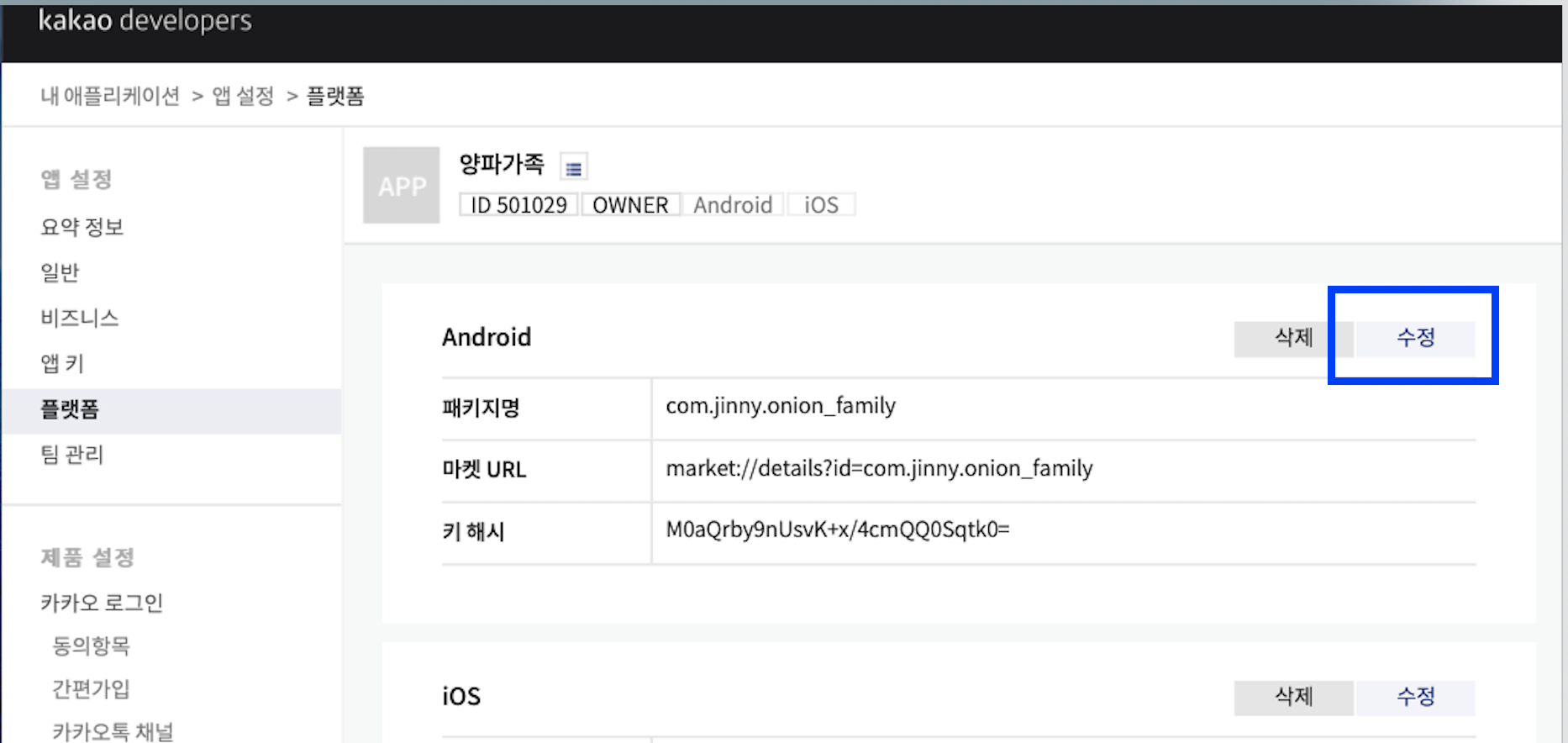Click the 제품 설정 sidebar section header

tap(87, 557)
